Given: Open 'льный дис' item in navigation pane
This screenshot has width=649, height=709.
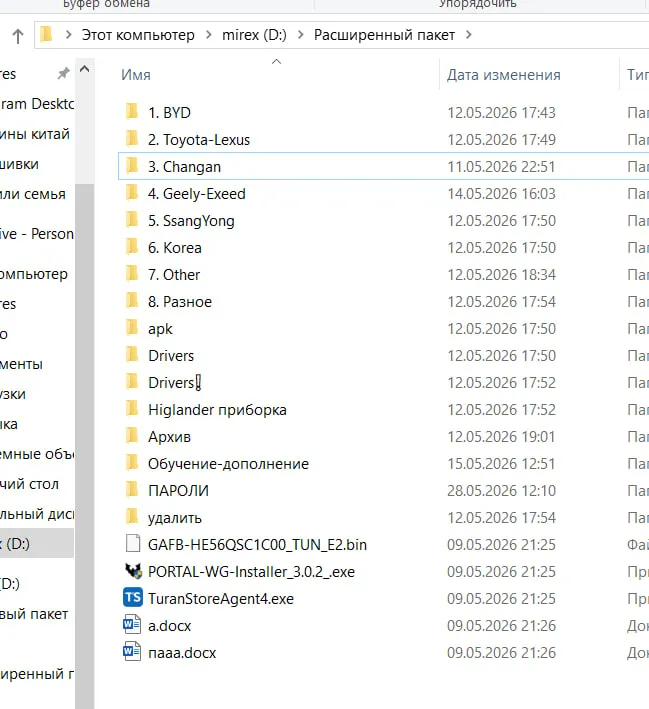Looking at the screenshot, I should [x=37, y=514].
